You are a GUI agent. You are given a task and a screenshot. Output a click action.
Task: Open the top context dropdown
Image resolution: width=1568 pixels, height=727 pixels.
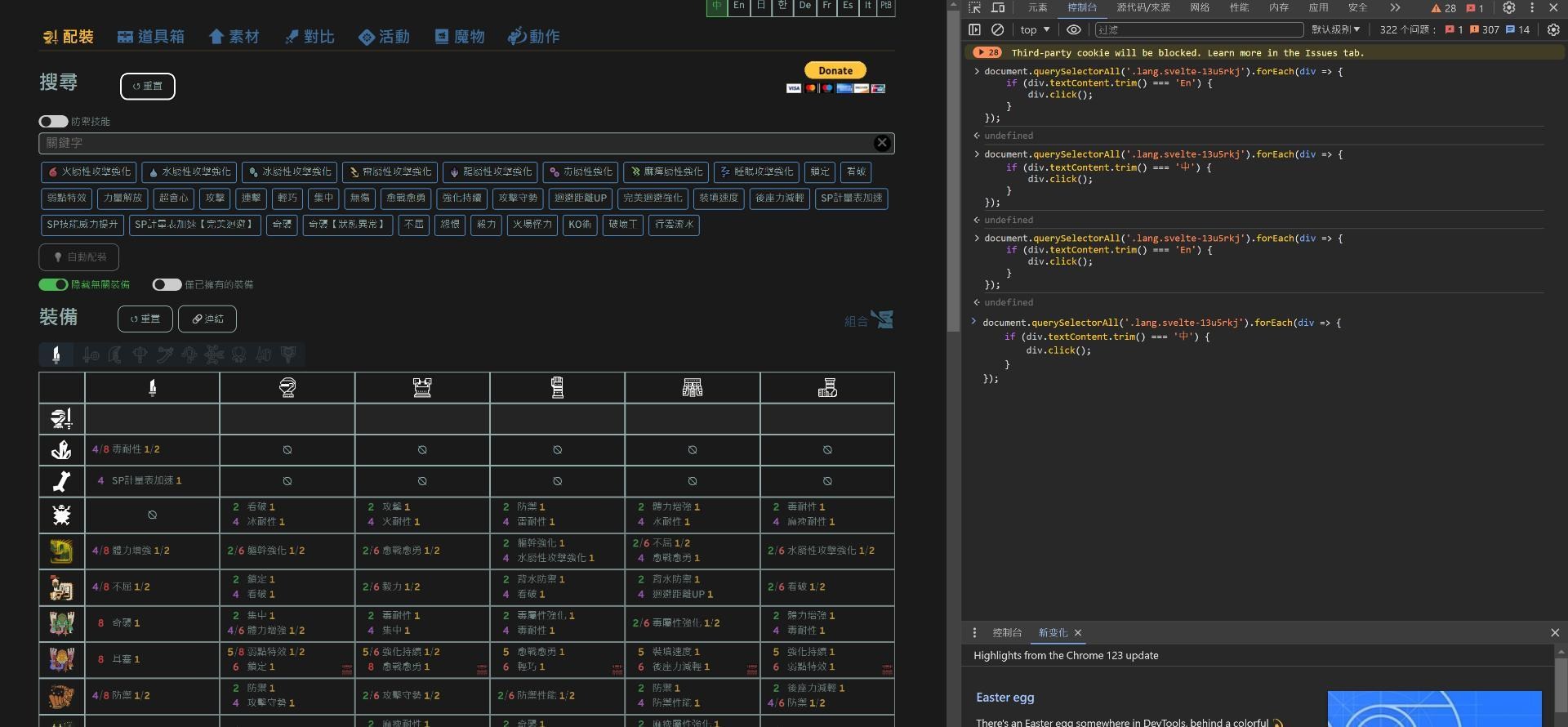pyautogui.click(x=1035, y=29)
